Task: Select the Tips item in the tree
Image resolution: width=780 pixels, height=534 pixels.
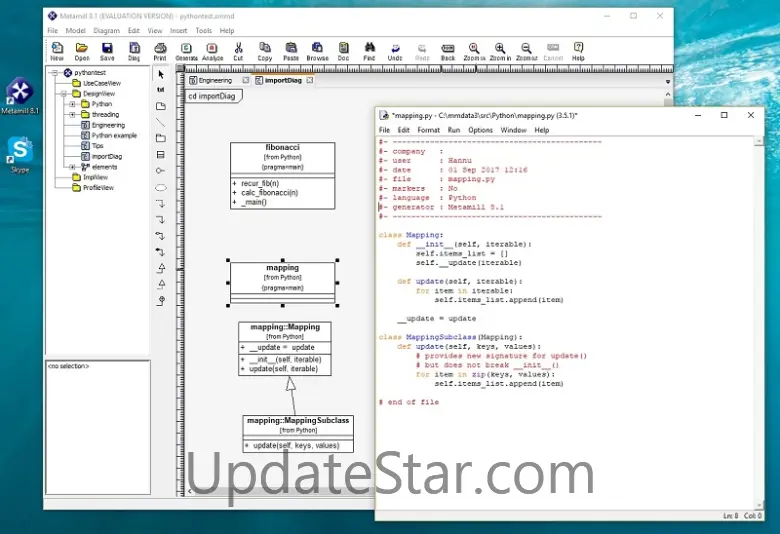Action: [98, 146]
